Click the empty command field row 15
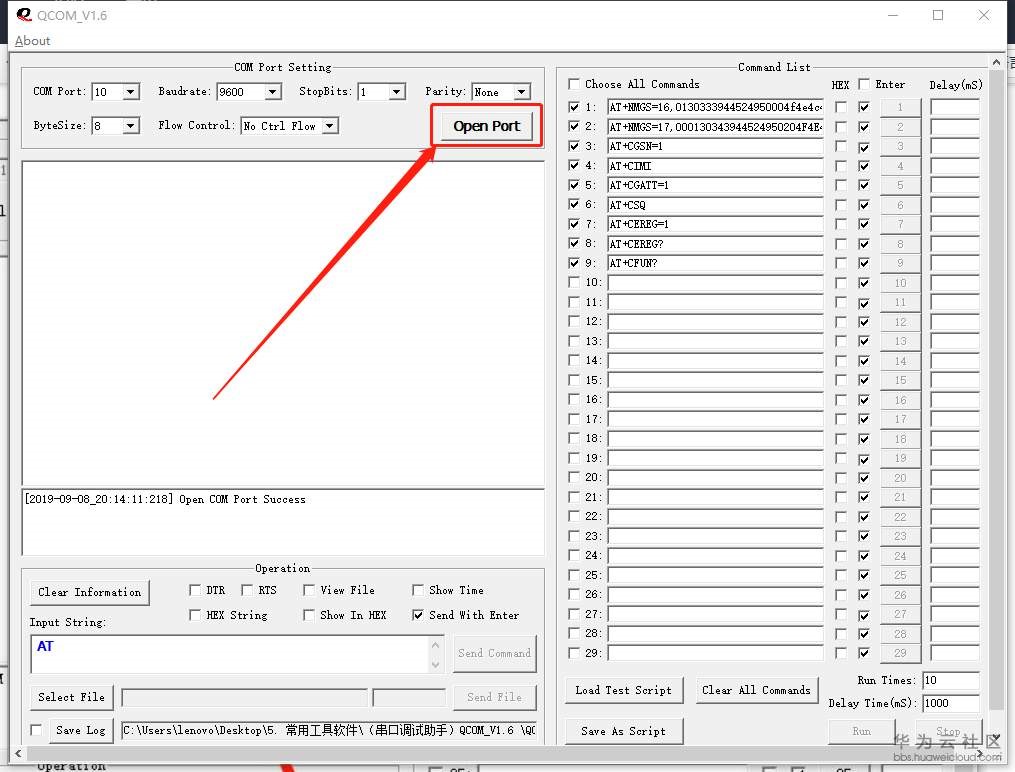The height and width of the screenshot is (772, 1015). coord(715,380)
